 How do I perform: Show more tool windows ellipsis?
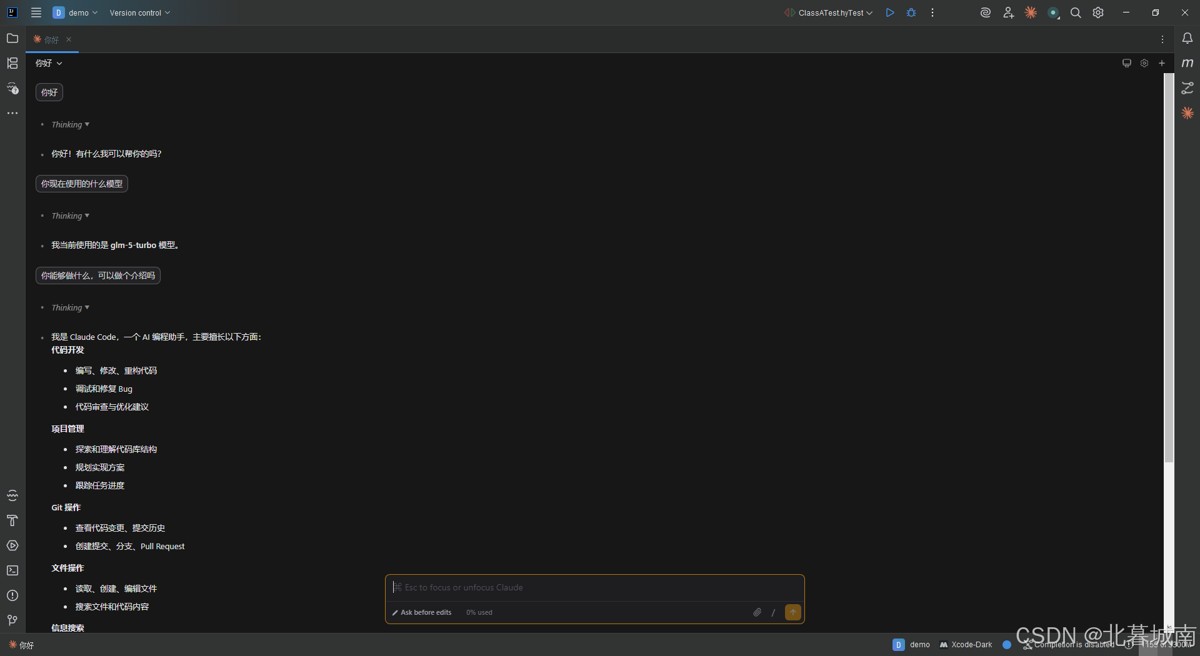(x=12, y=113)
